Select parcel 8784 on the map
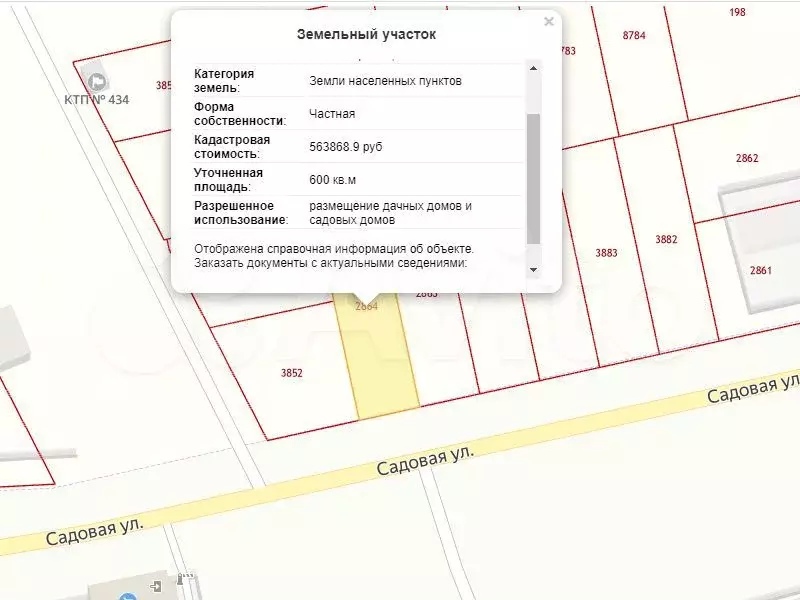 click(634, 35)
